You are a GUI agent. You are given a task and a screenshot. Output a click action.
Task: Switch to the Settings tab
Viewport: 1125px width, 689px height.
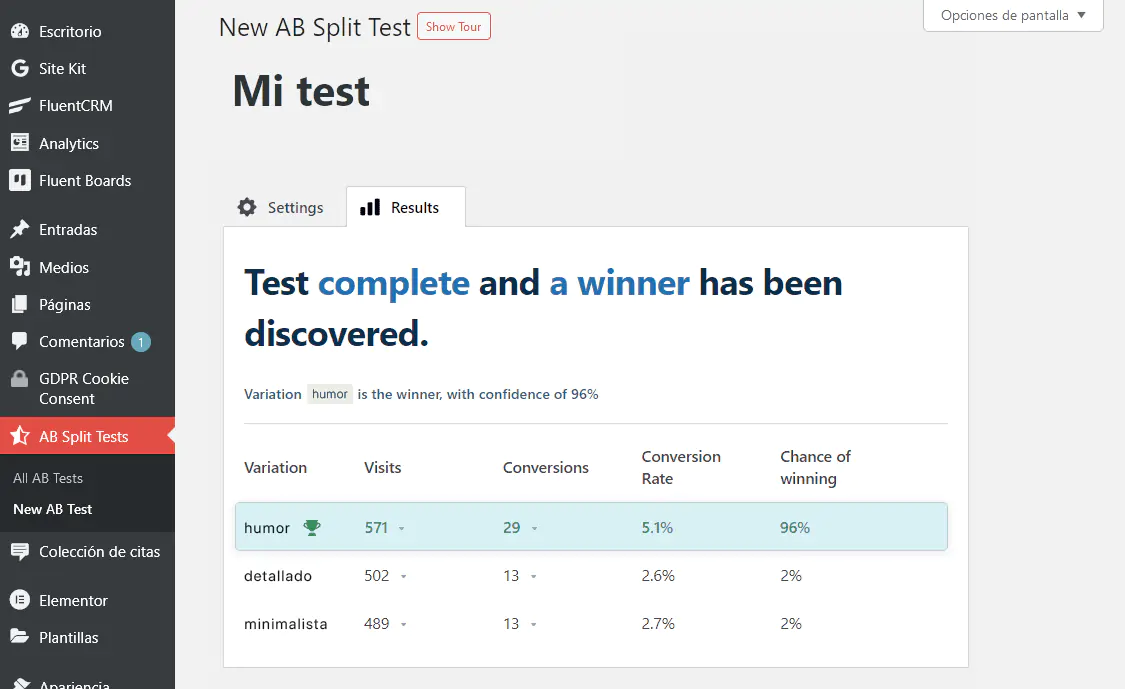(281, 208)
